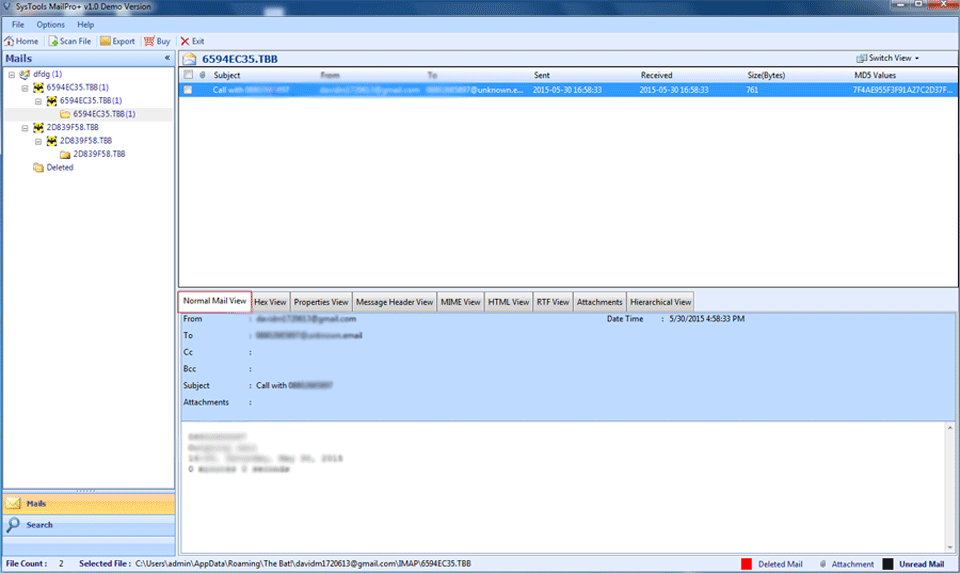Viewport: 960px width, 573px height.
Task: Select the Search pane button
Action: point(89,525)
